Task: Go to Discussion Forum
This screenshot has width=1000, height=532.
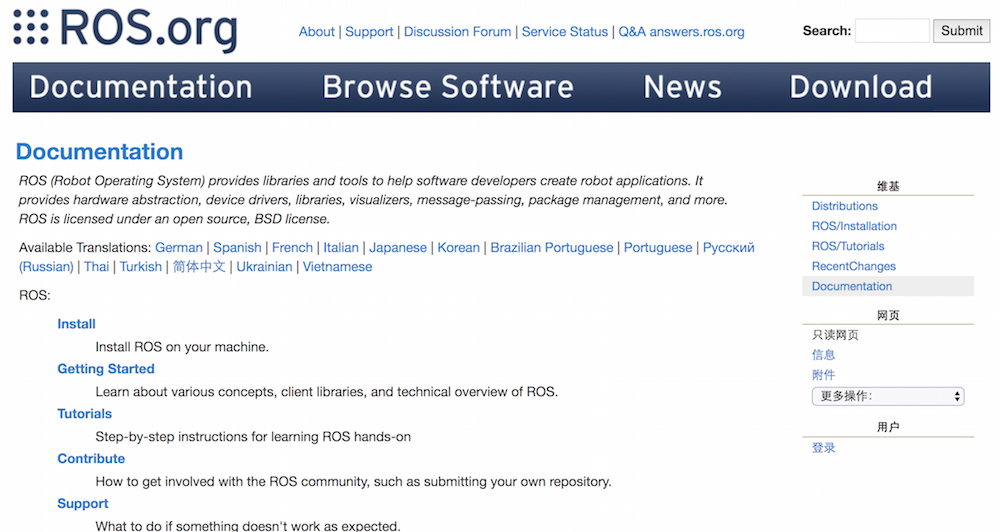Action: [457, 32]
